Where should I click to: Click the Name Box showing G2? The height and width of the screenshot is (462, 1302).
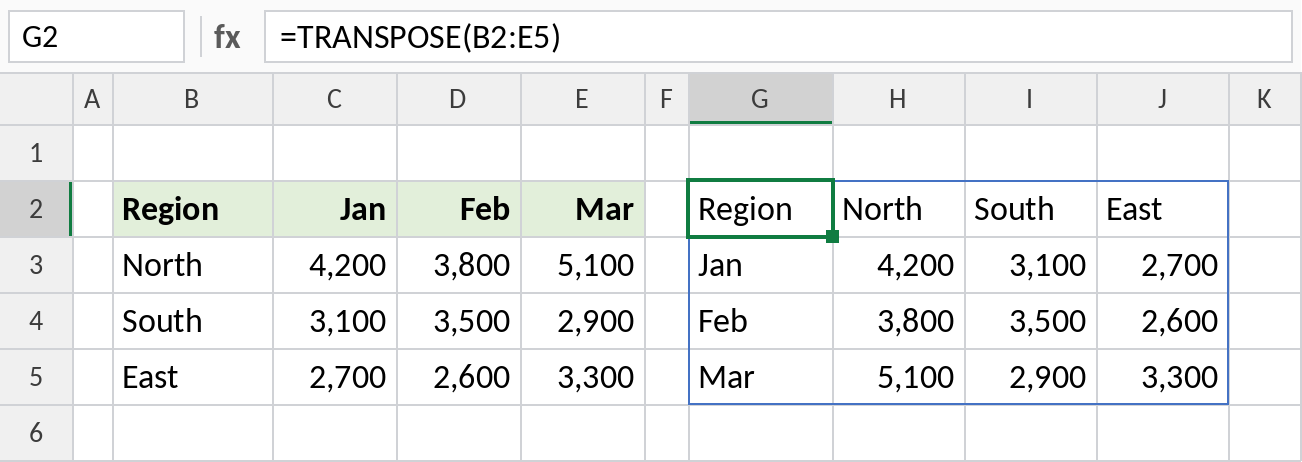[97, 38]
